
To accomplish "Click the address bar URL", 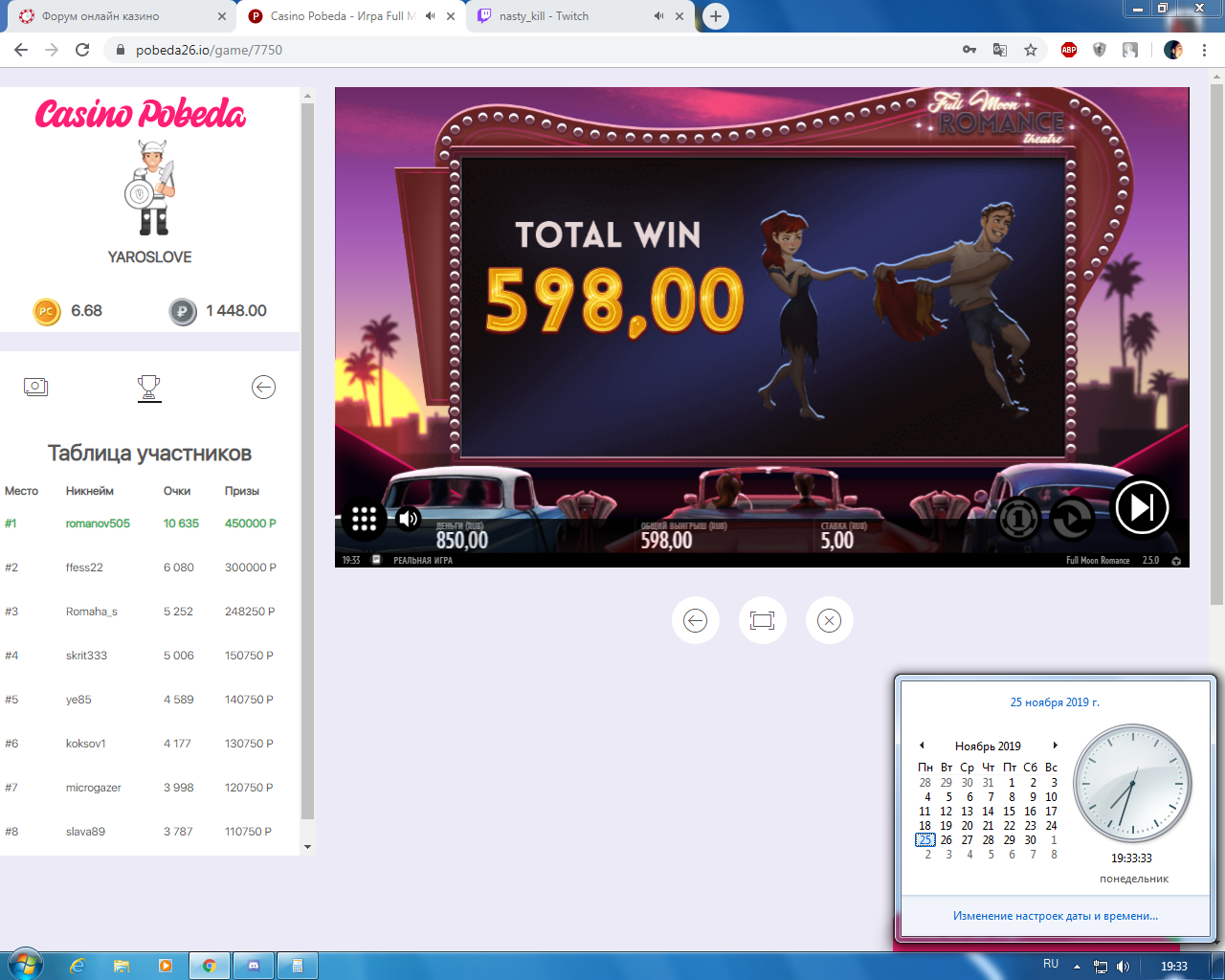I will tap(209, 50).
